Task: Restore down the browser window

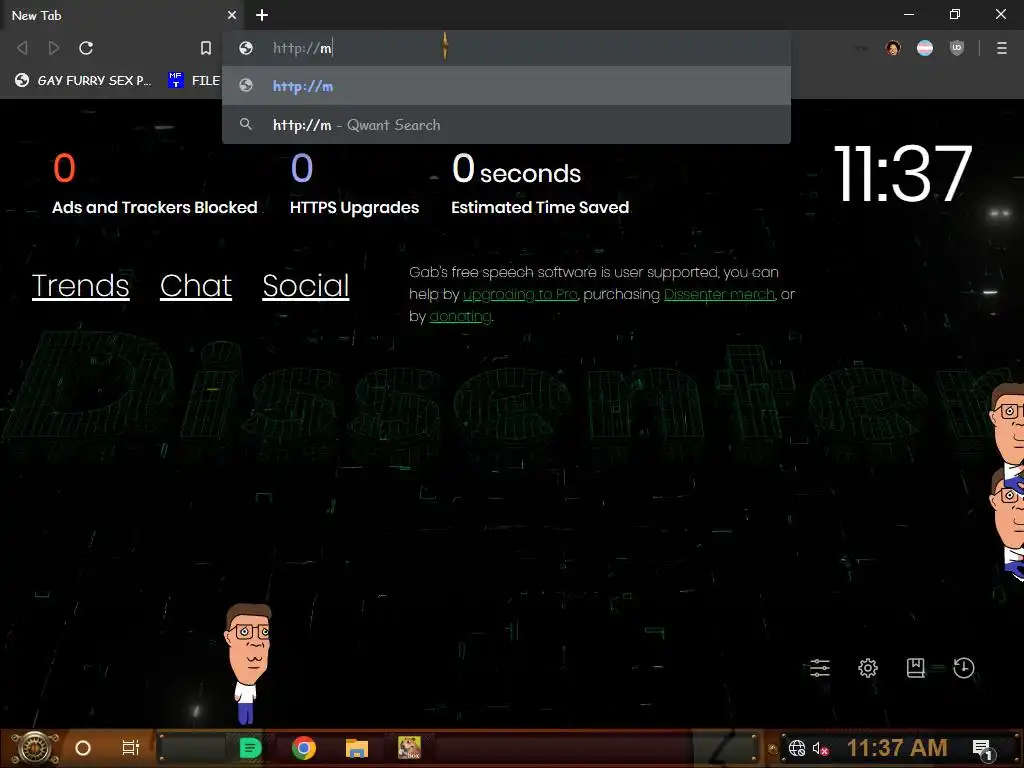Action: point(955,14)
